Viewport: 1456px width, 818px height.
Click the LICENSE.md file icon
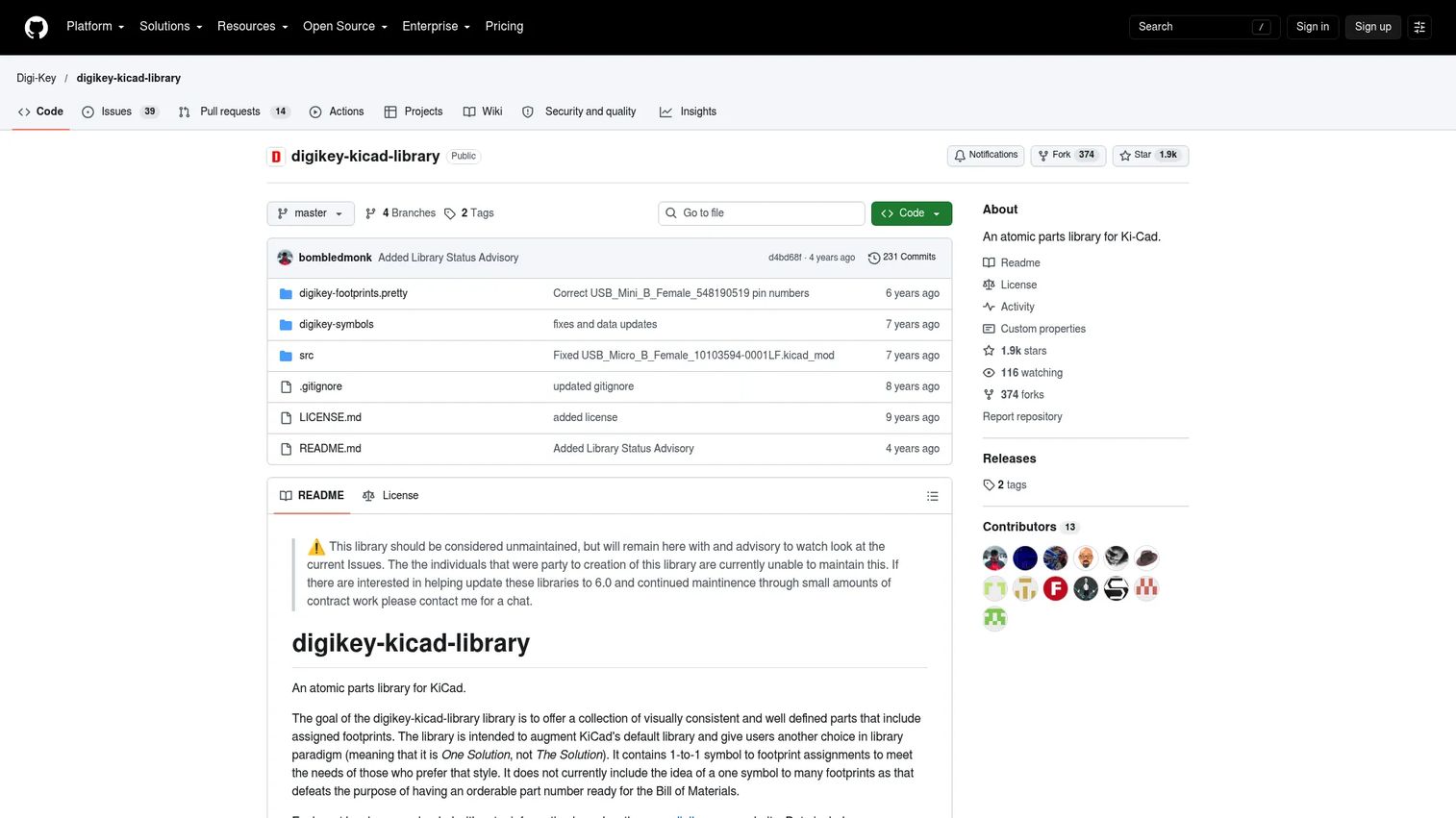[x=286, y=417]
